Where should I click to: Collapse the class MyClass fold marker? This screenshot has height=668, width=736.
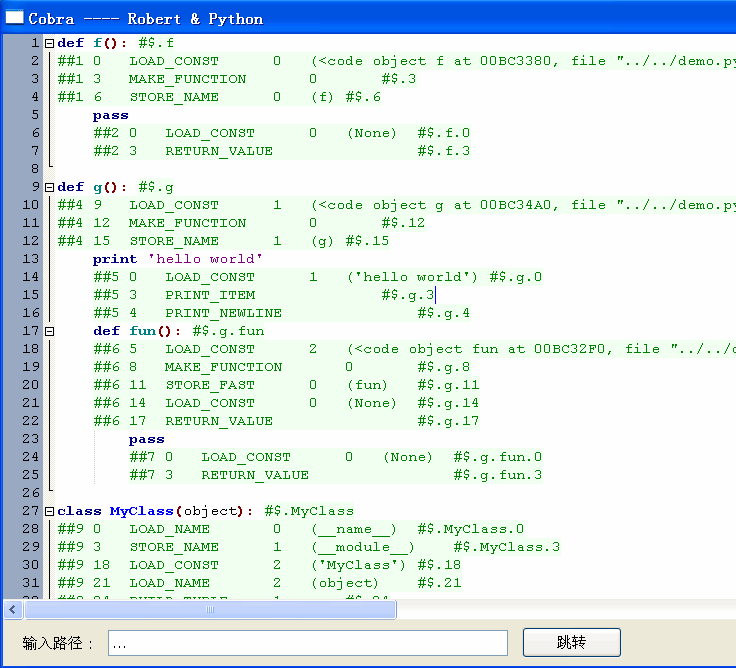(x=49, y=511)
